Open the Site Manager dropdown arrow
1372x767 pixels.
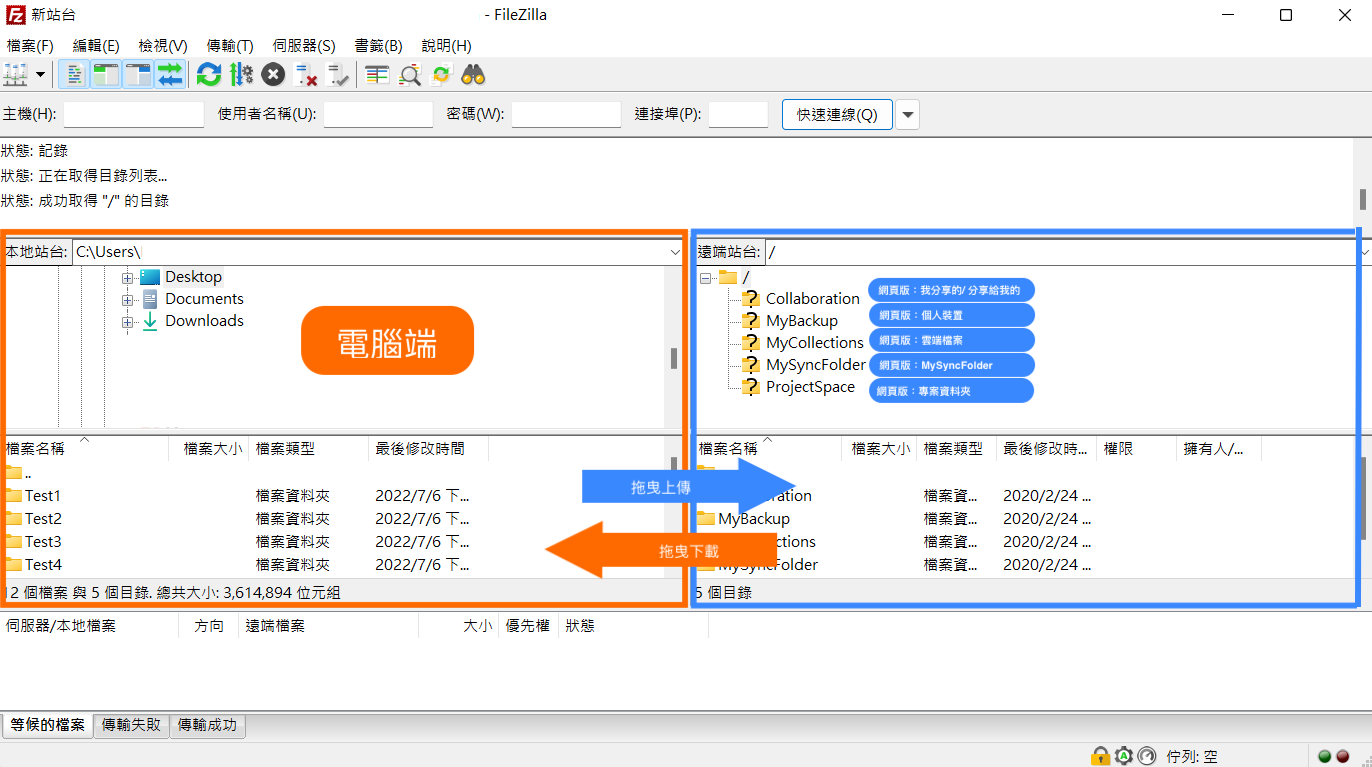41,74
